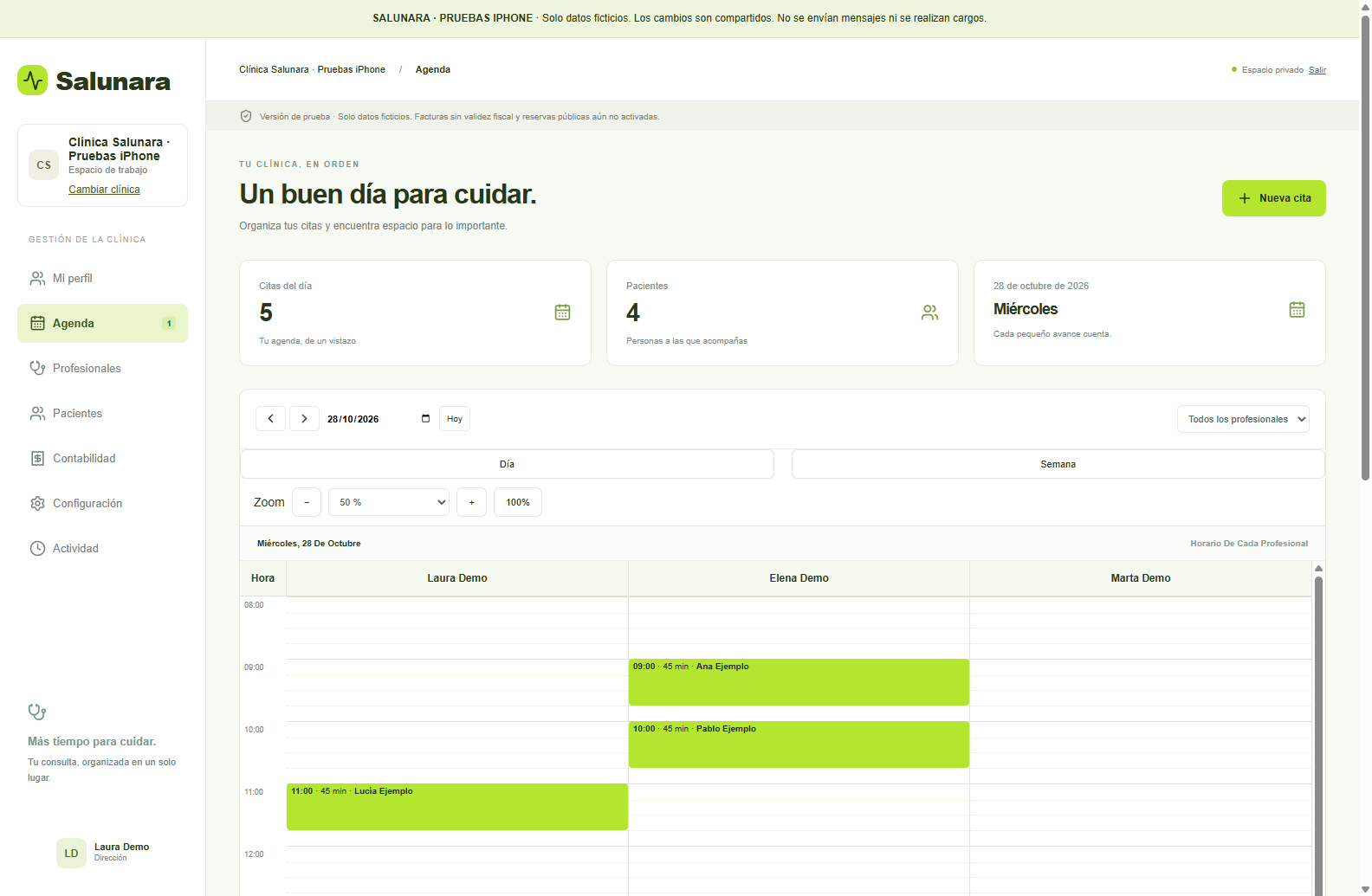This screenshot has height=896, width=1372.
Task: Select the Agenda sidebar menu item
Action: coord(102,323)
